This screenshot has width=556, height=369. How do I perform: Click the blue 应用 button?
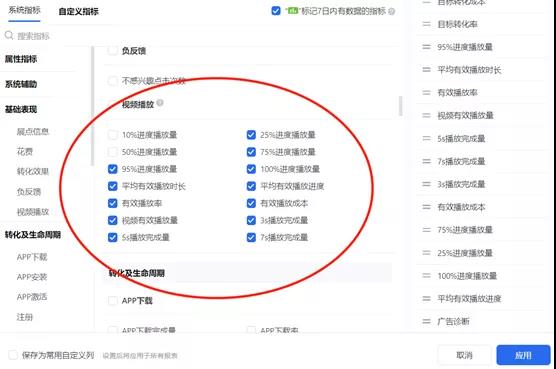pos(523,355)
